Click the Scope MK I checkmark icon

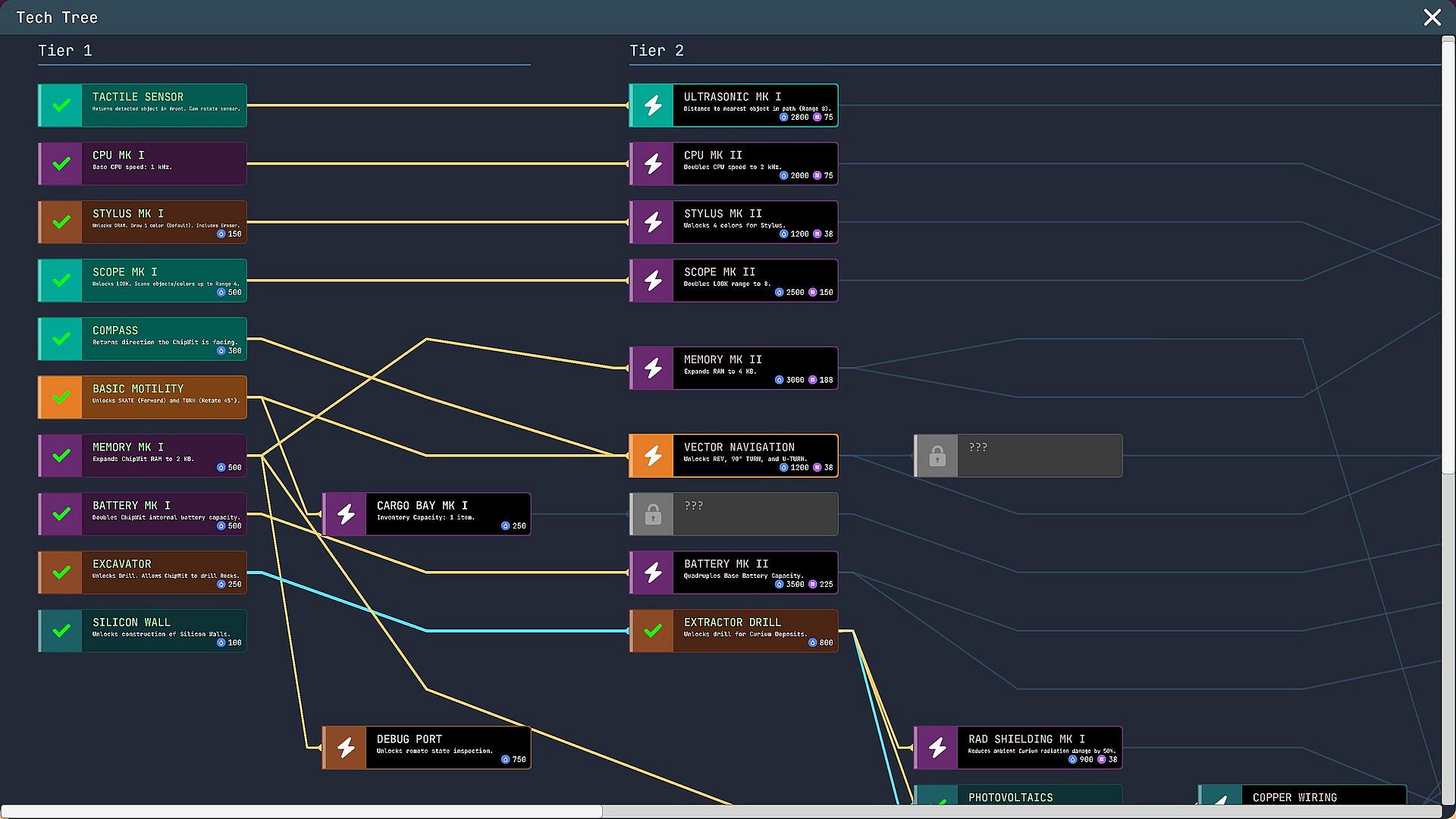coord(61,281)
